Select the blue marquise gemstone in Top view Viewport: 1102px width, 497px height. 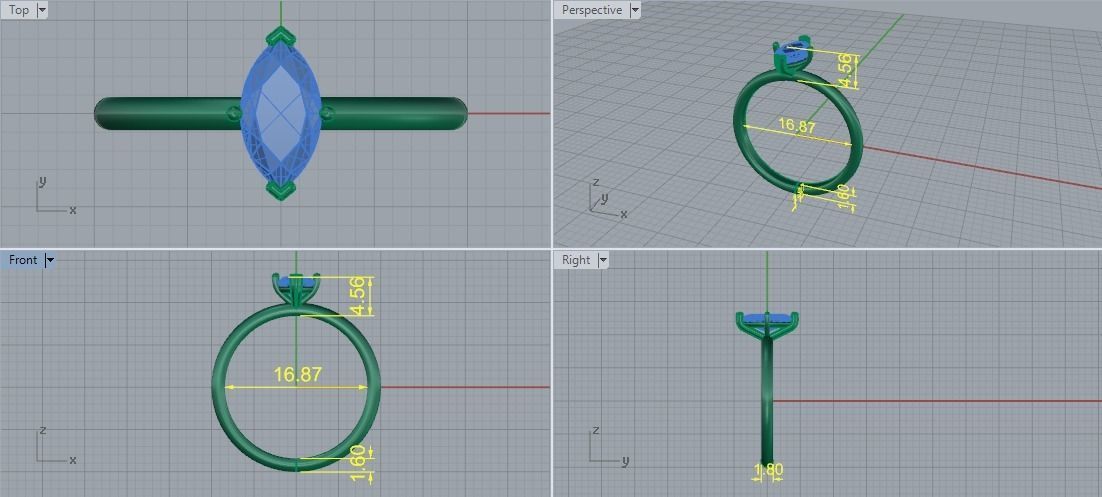[281, 112]
